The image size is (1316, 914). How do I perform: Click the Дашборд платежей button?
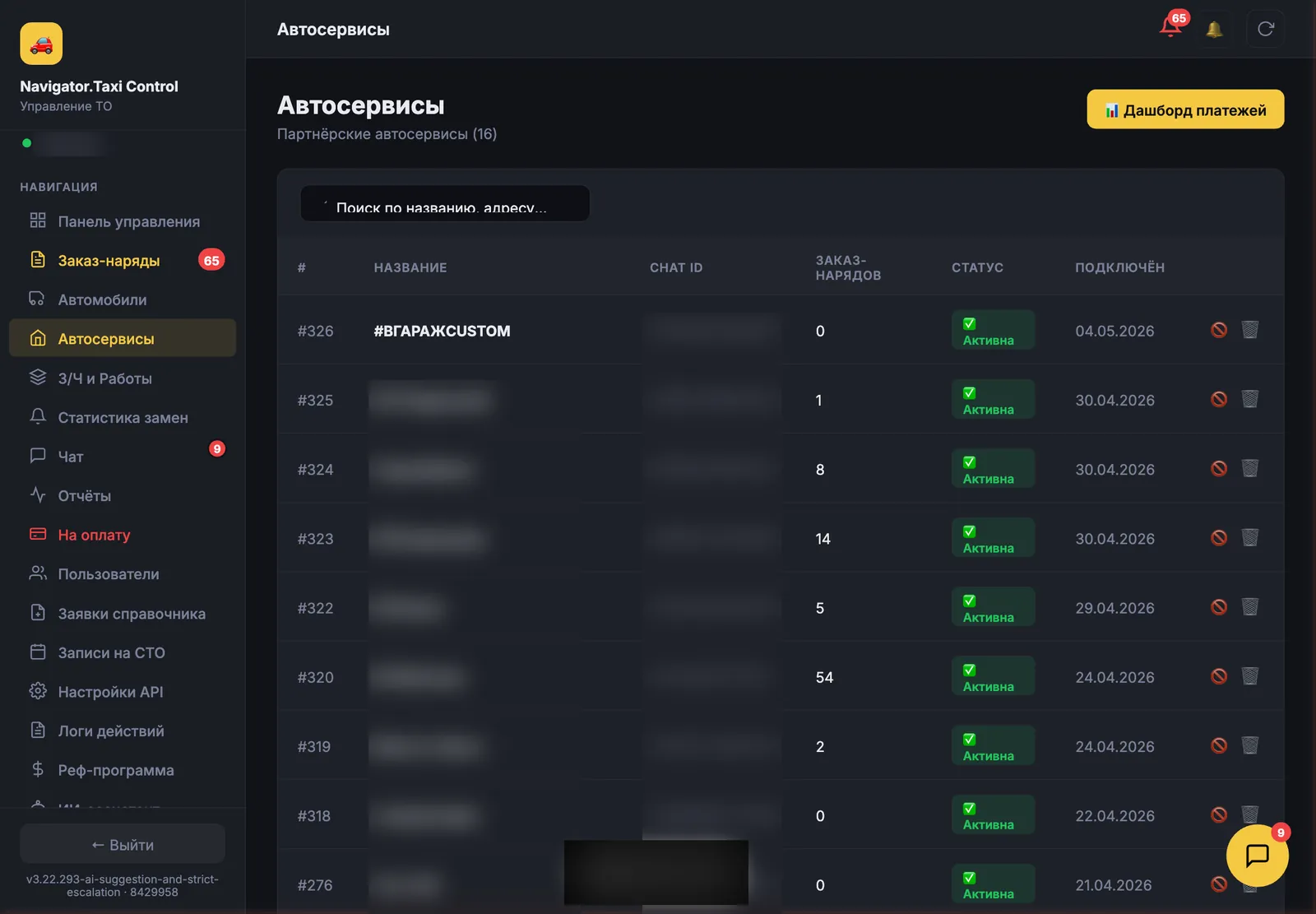point(1185,109)
